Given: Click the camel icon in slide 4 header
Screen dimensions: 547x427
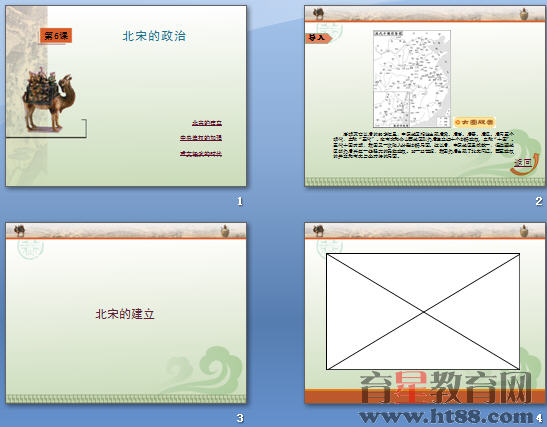Looking at the screenshot, I should point(319,231).
